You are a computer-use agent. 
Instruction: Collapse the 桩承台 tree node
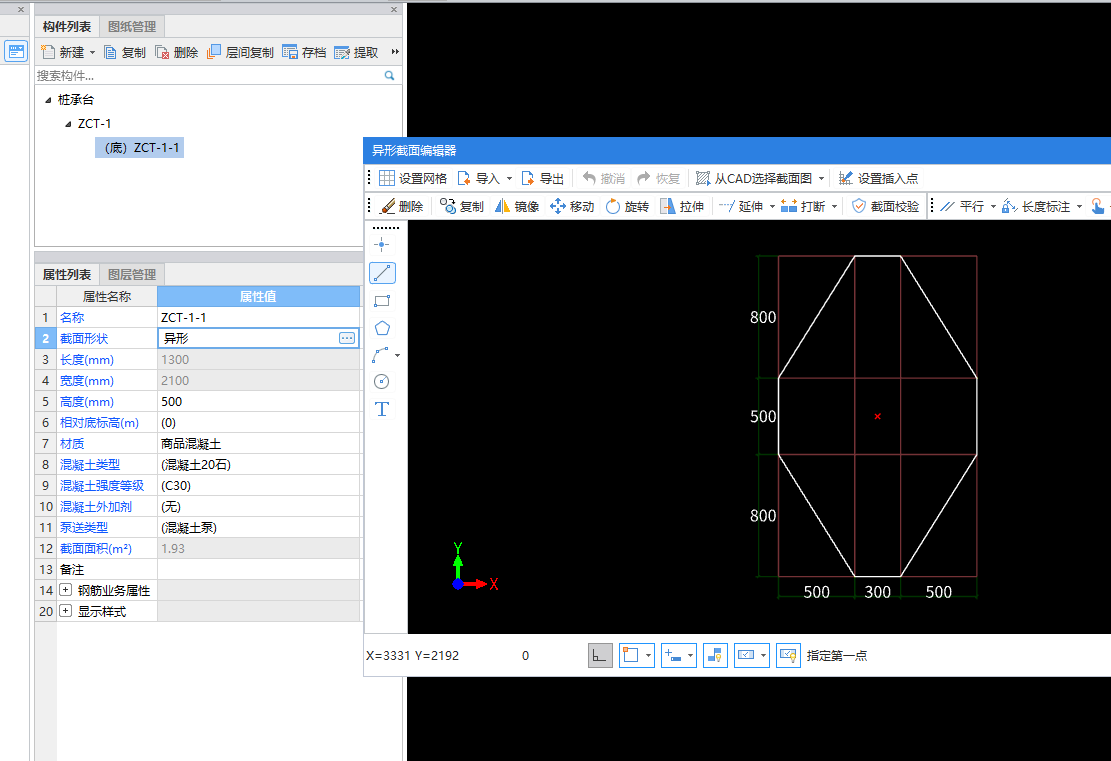(x=48, y=100)
